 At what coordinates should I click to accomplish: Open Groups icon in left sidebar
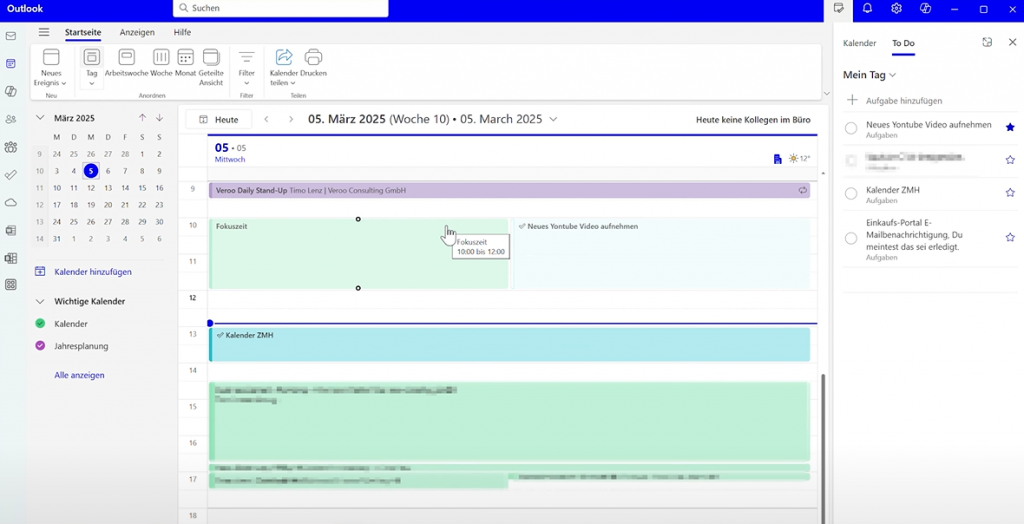[10, 147]
